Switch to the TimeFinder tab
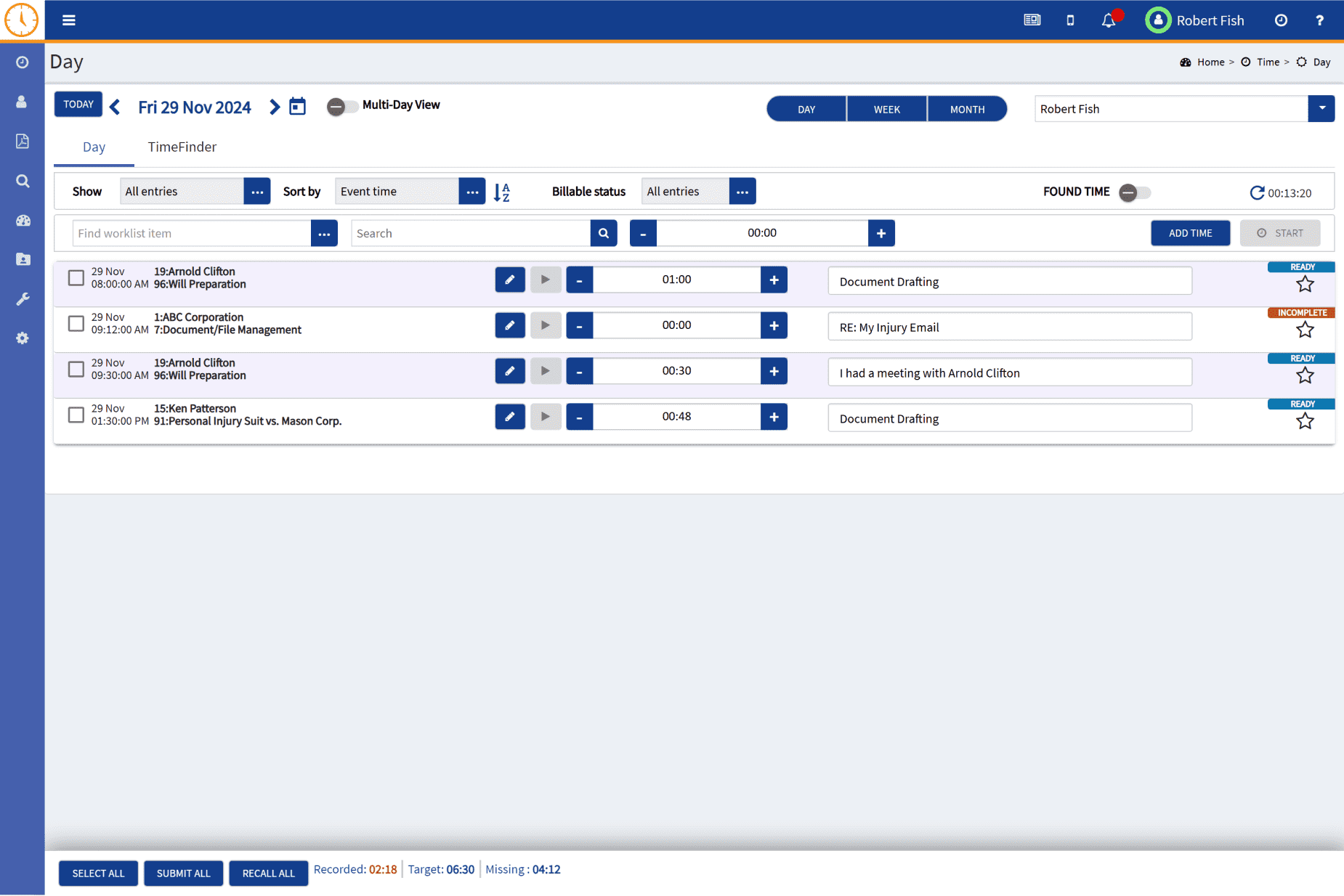The width and height of the screenshot is (1344, 896). coord(182,147)
